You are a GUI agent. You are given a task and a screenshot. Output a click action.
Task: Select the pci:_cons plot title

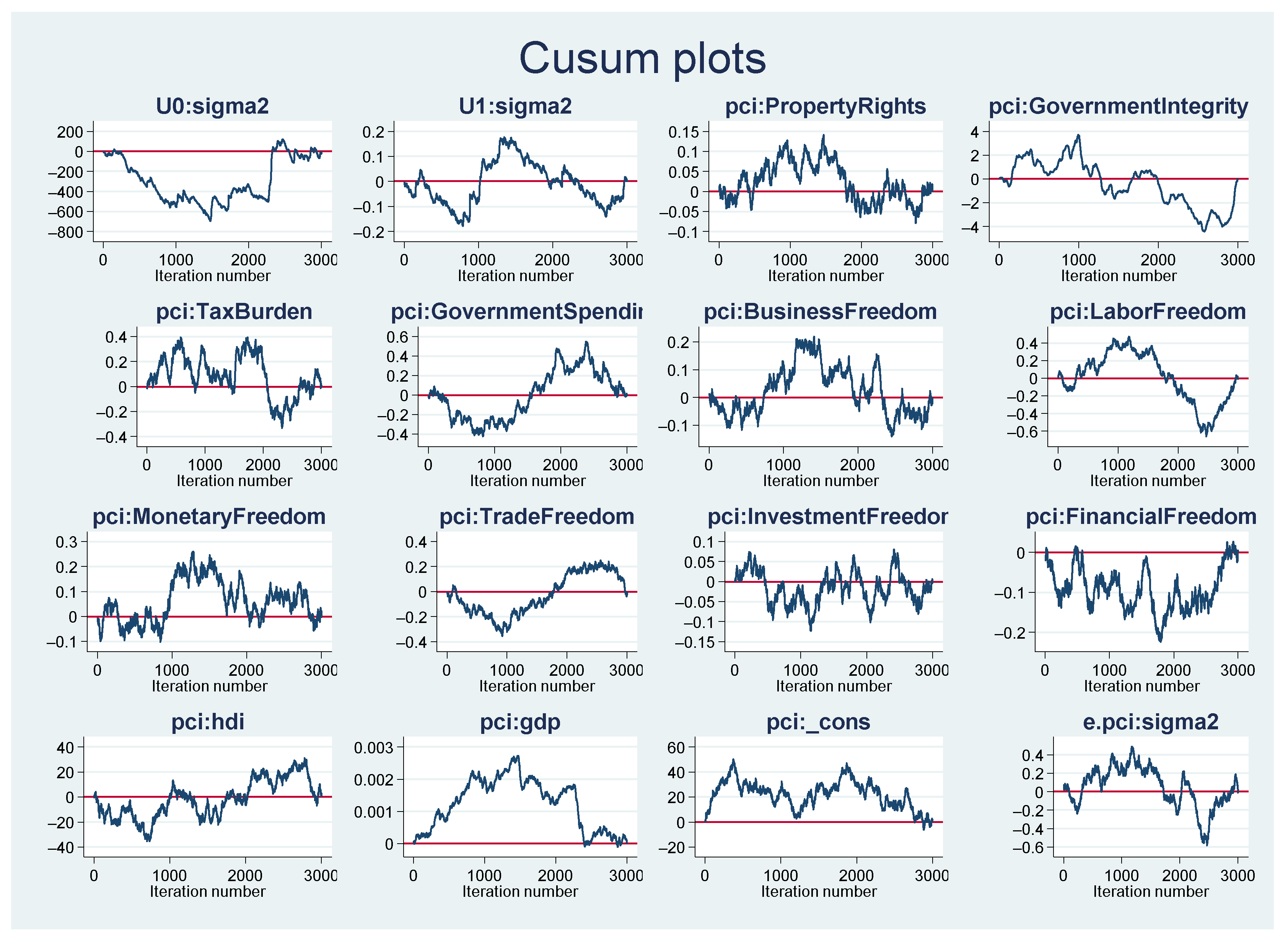(818, 722)
